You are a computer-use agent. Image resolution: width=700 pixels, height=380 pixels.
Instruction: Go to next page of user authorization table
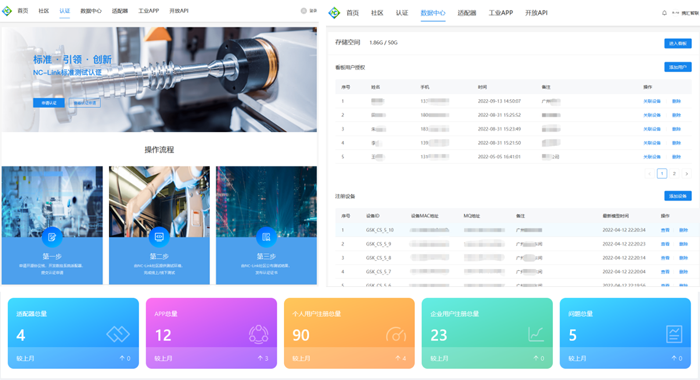pos(687,173)
